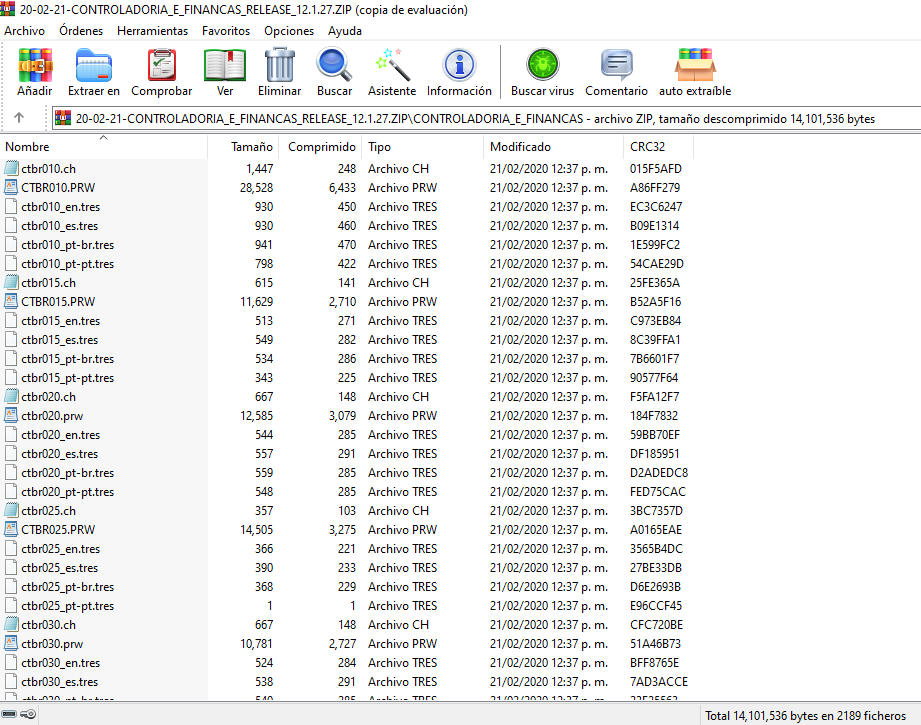This screenshot has height=725, width=921.
Task: Select the ctbr020.ch file icon
Action: (11, 397)
